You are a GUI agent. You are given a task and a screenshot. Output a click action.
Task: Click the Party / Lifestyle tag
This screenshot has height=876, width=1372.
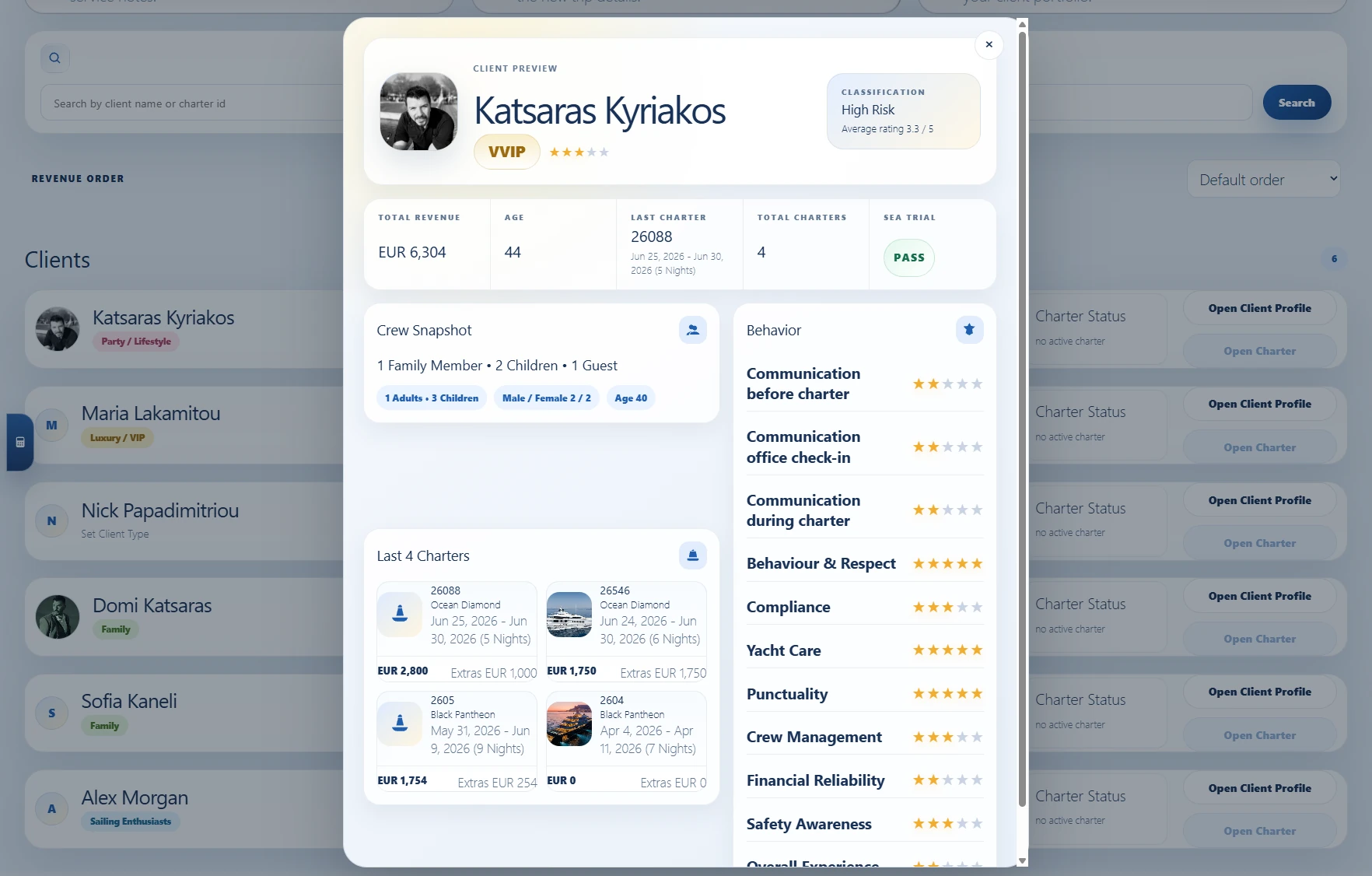136,342
